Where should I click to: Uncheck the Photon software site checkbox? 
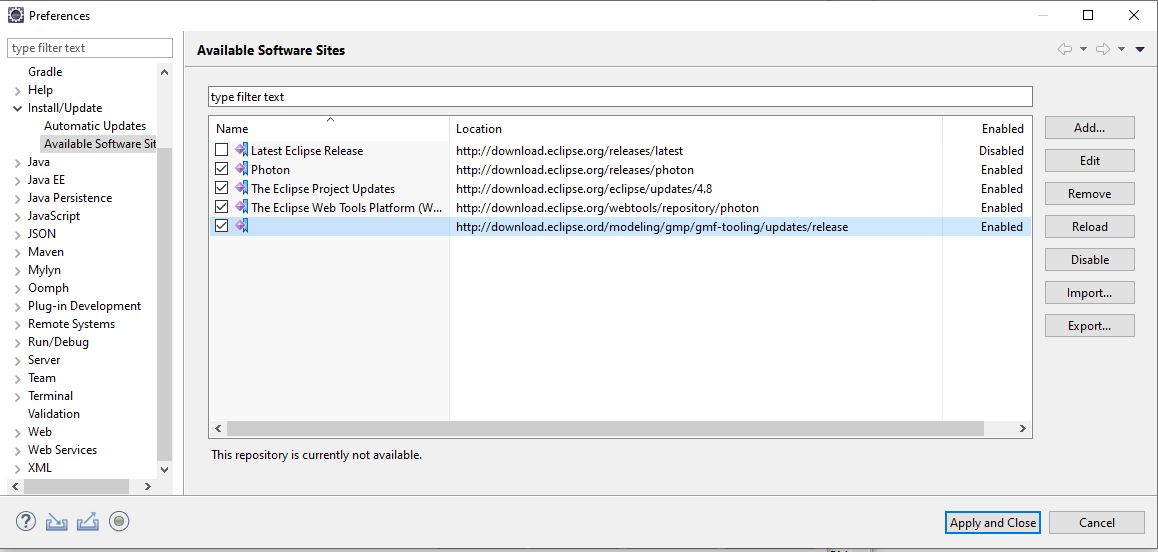(222, 170)
